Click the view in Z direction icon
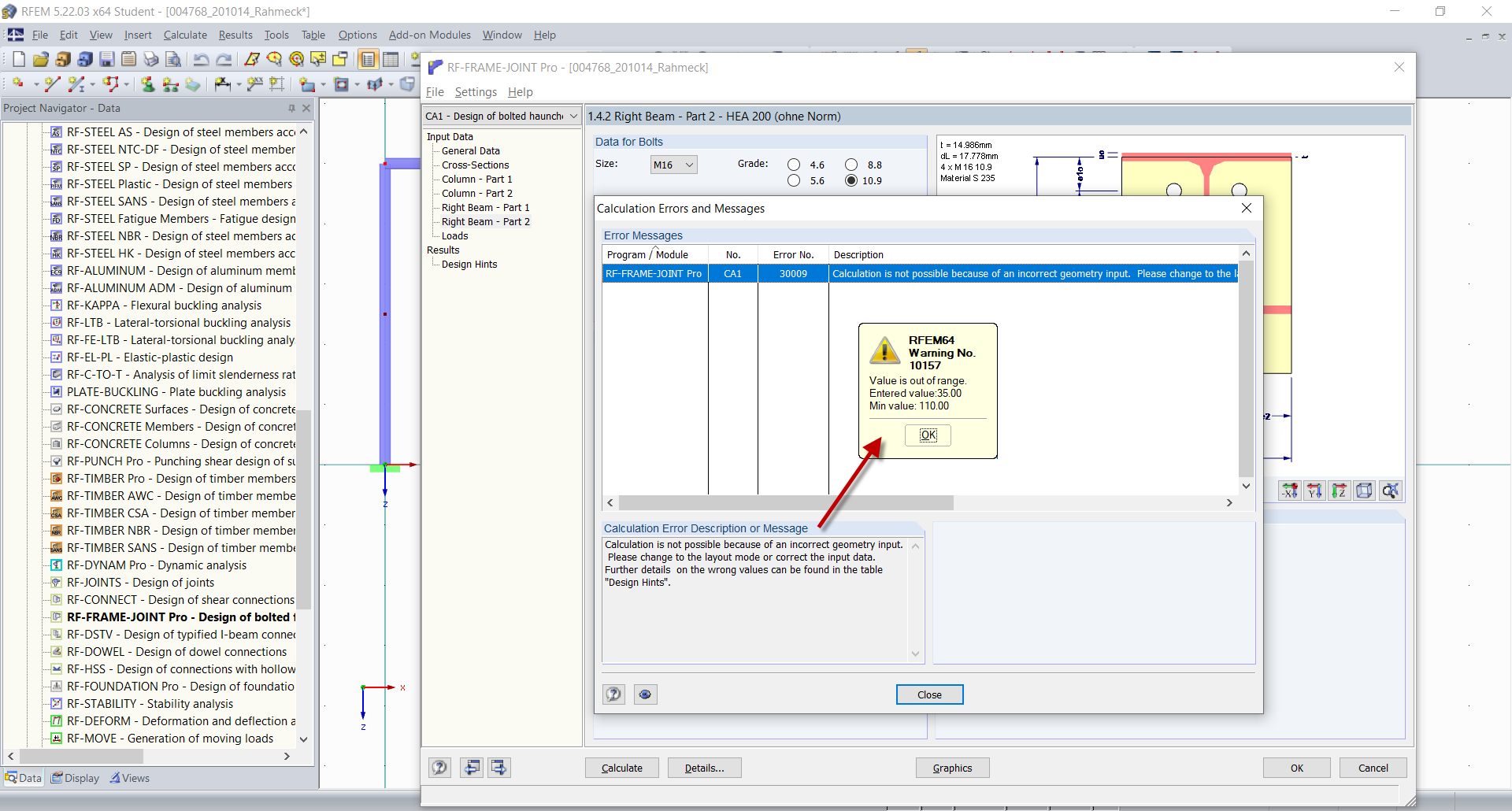The height and width of the screenshot is (811, 1512). (x=1340, y=491)
